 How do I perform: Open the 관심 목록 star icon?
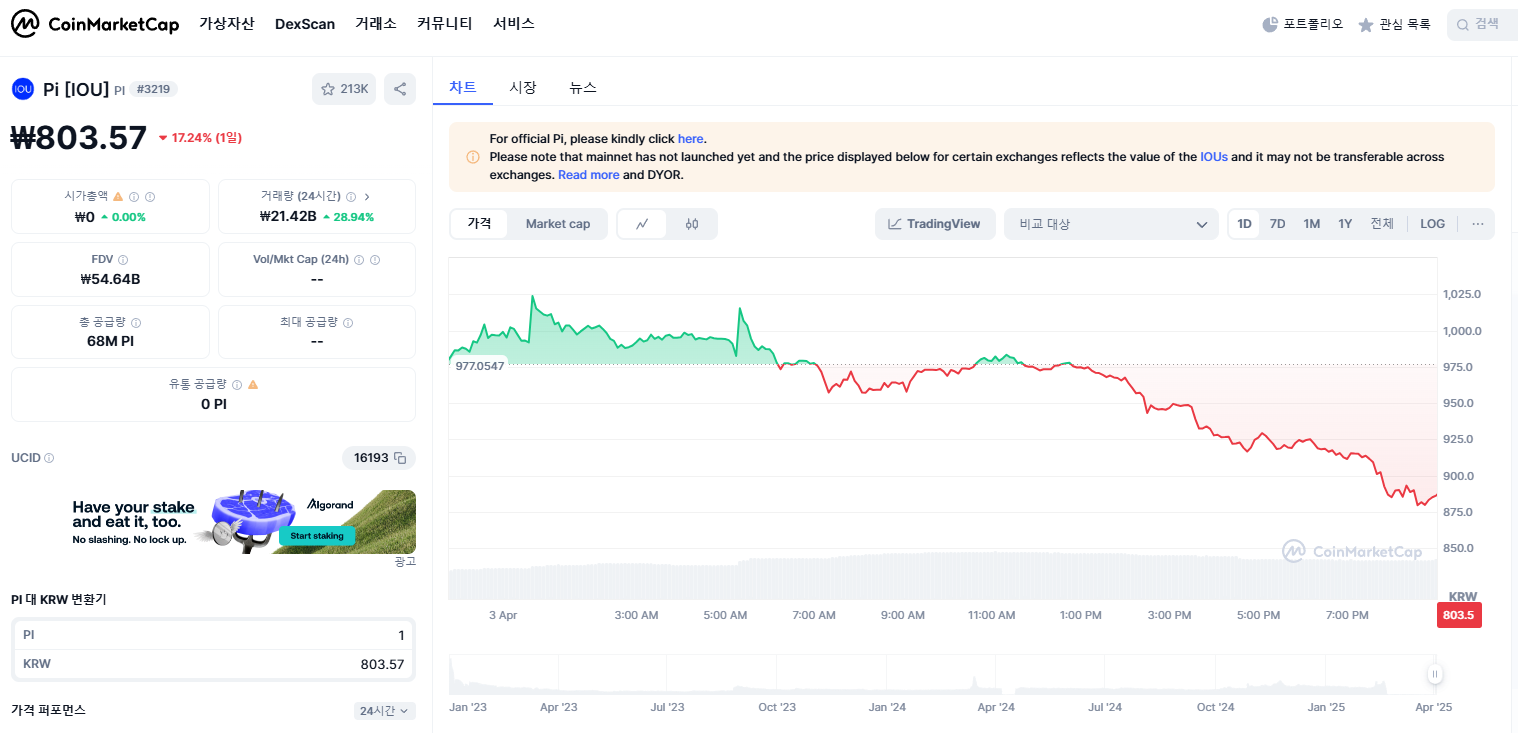[x=1366, y=24]
